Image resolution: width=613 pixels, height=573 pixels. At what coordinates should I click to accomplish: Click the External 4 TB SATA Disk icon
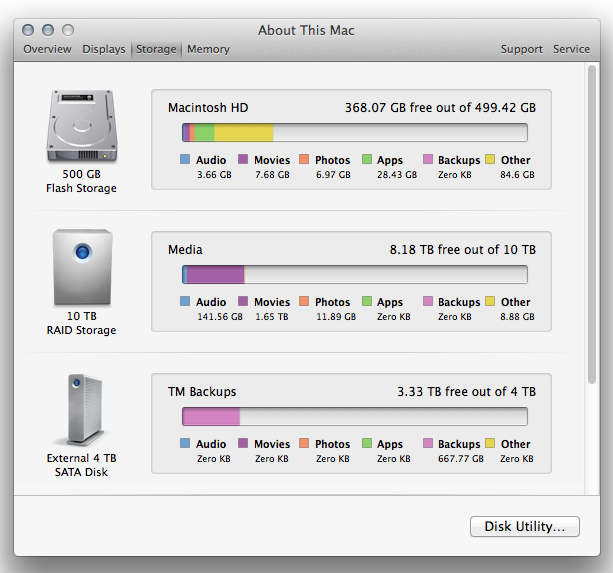[82, 410]
